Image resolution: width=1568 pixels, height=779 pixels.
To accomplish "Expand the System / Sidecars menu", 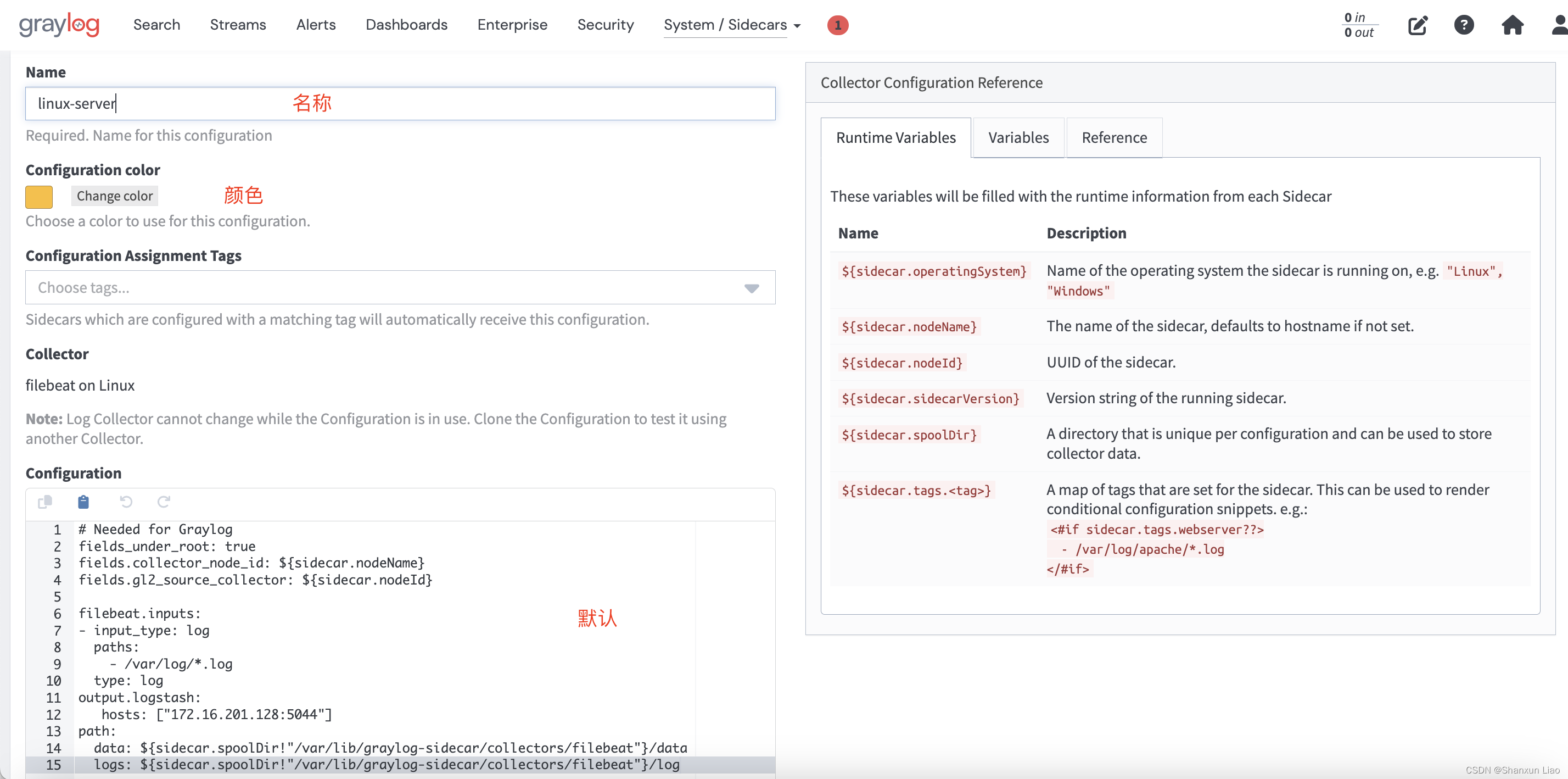I will (732, 25).
